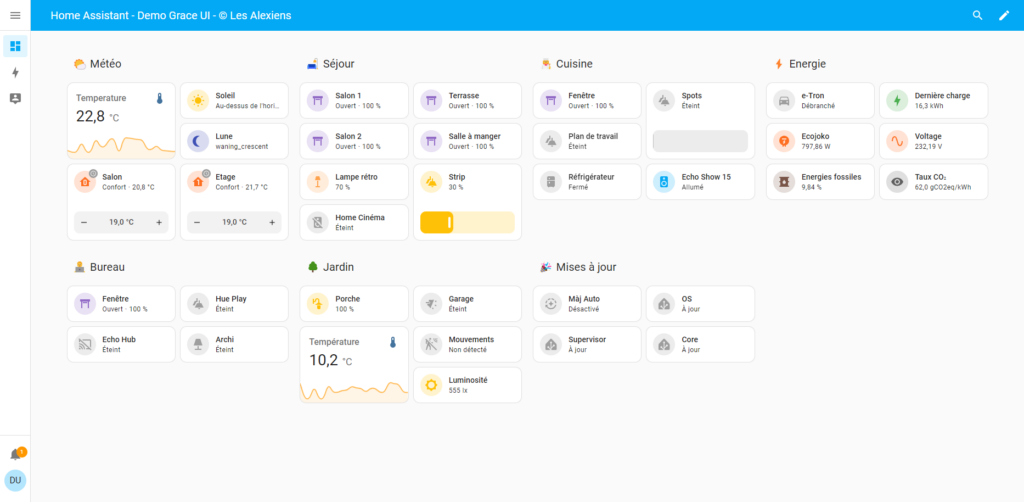1024x502 pixels.
Task: Click the e-Tron car icon
Action: (x=784, y=101)
